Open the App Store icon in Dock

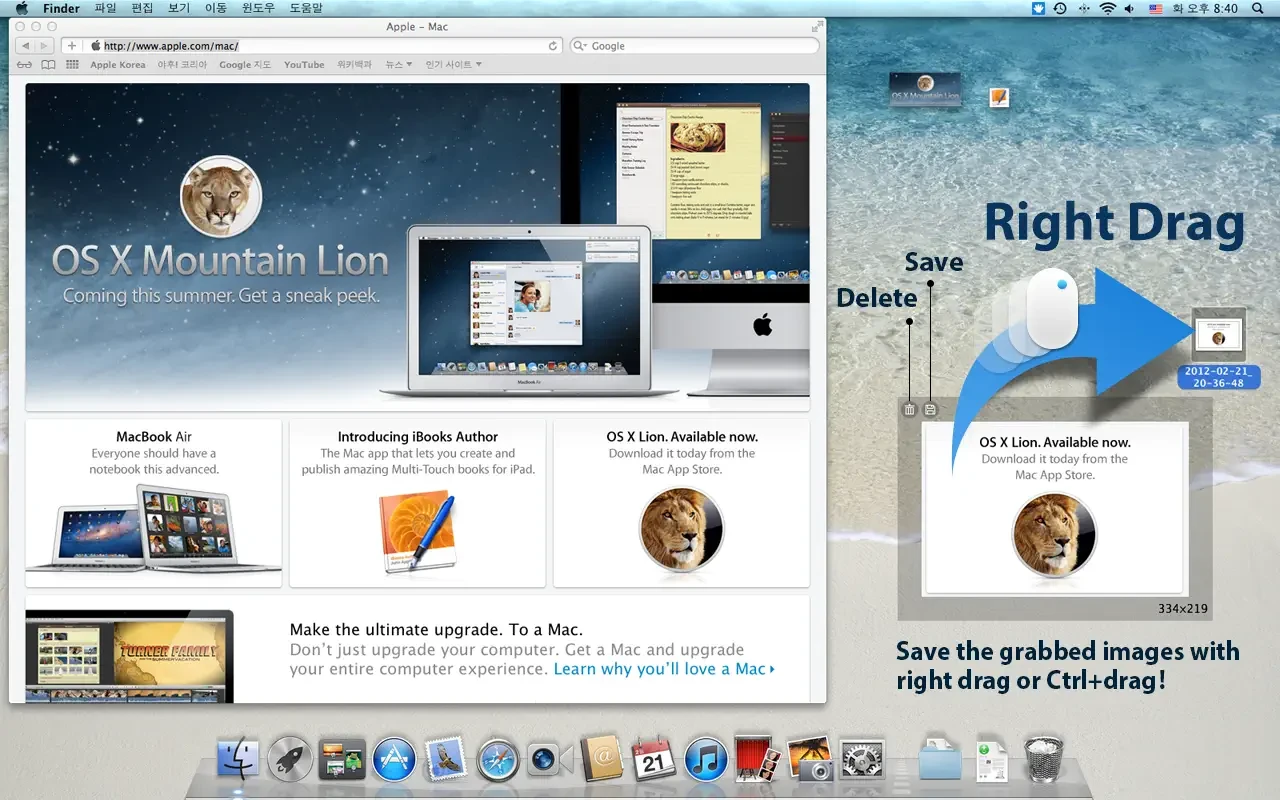[394, 759]
